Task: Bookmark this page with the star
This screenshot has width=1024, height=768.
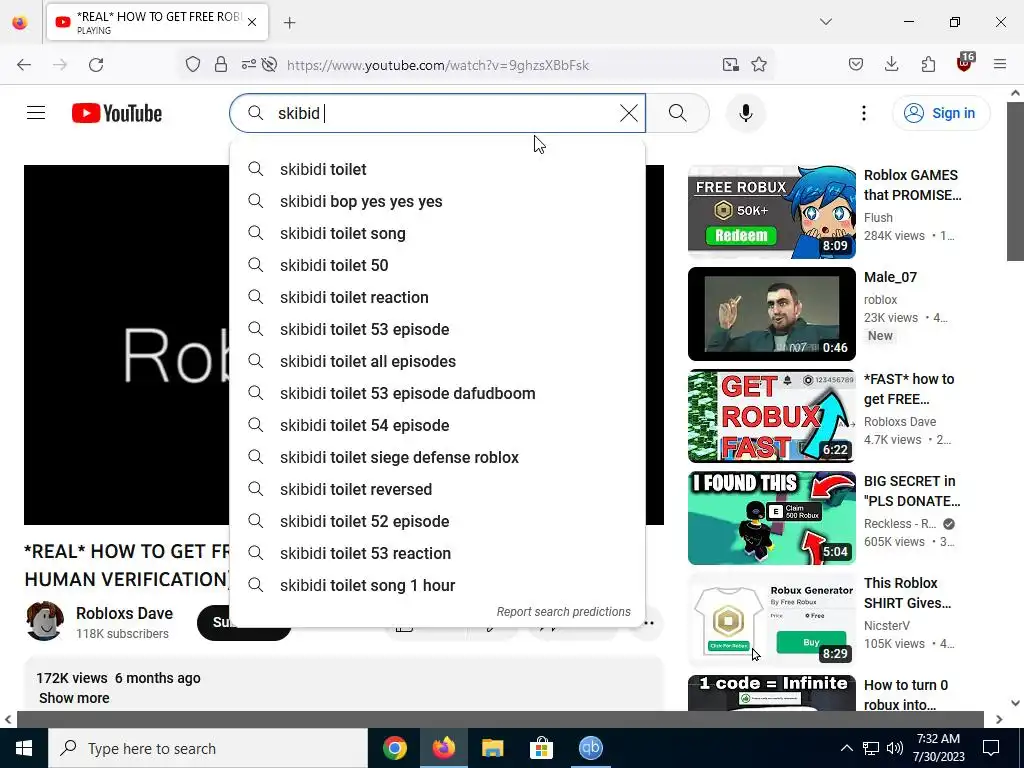Action: tap(759, 65)
